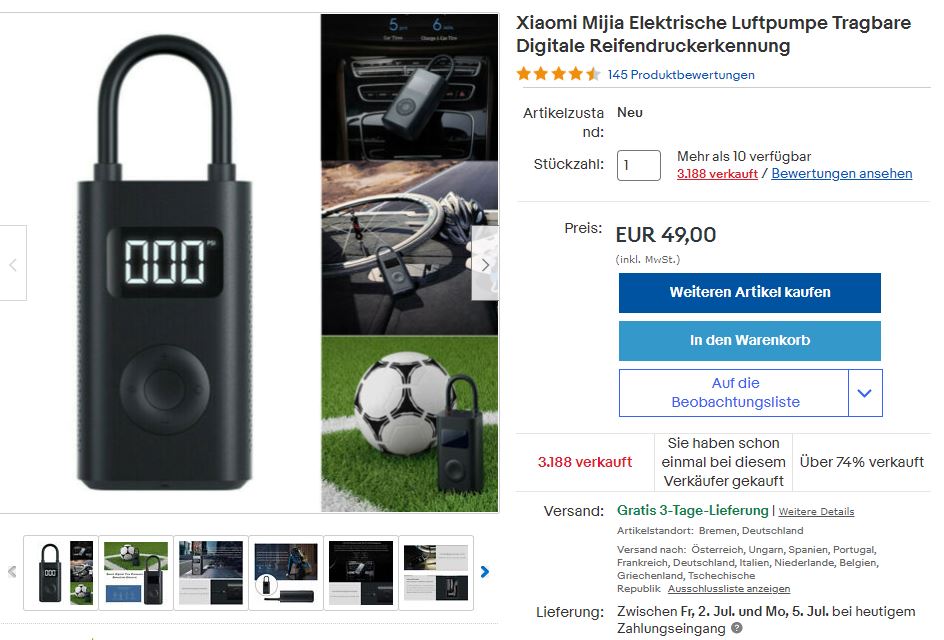944x640 pixels.
Task: Select the soccer ball thumbnail
Action: pos(136,572)
